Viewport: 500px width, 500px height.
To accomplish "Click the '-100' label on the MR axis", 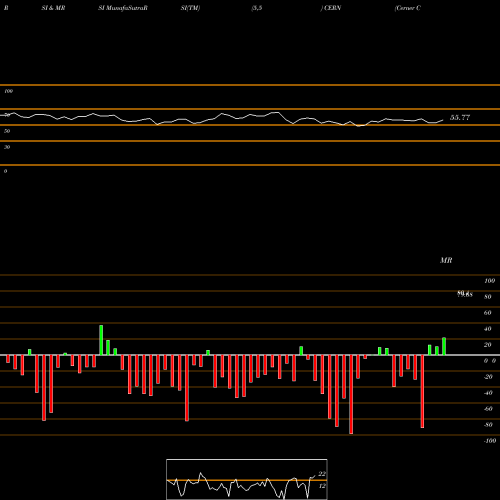I will tap(490, 441).
